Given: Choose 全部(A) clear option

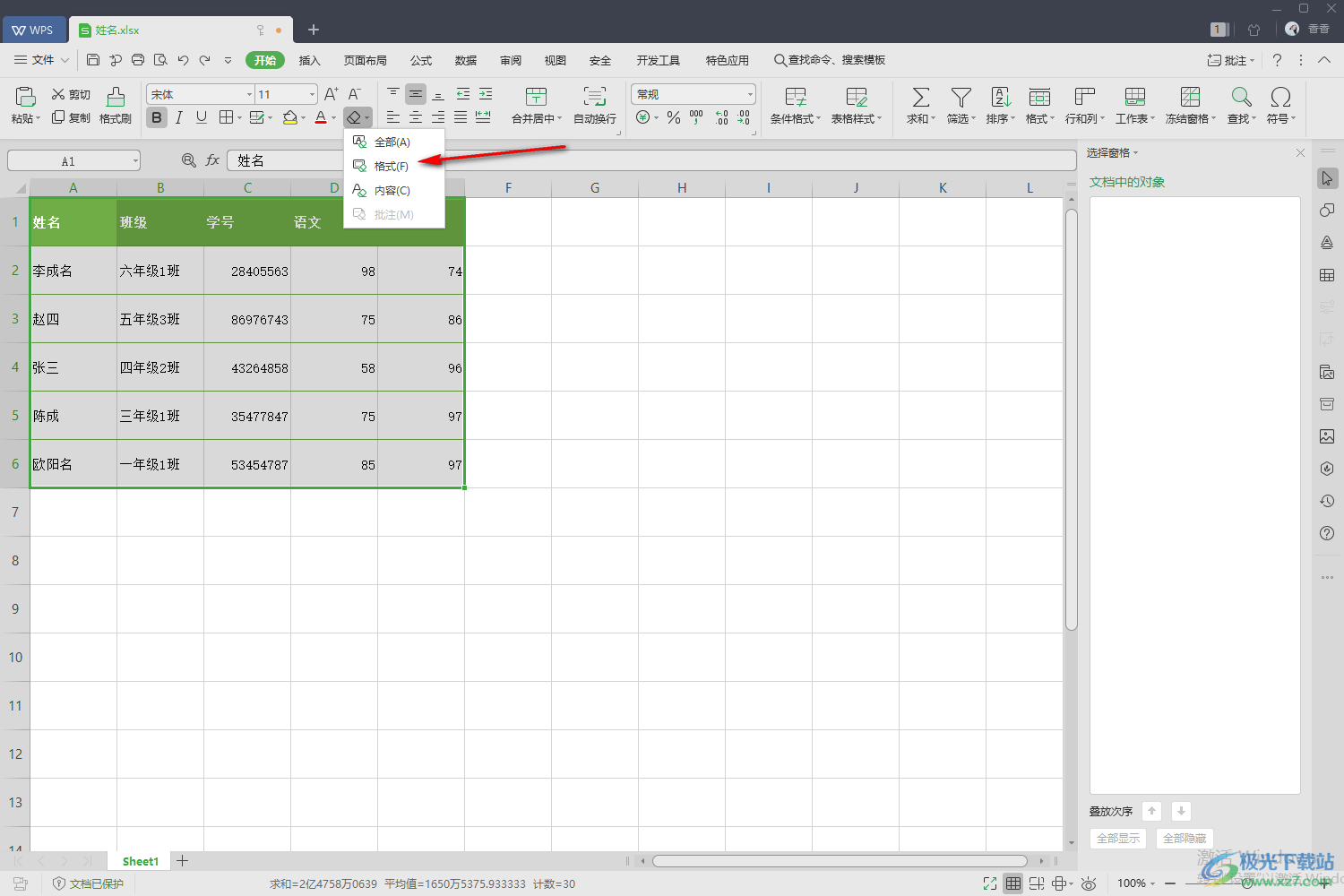Looking at the screenshot, I should pyautogui.click(x=394, y=142).
